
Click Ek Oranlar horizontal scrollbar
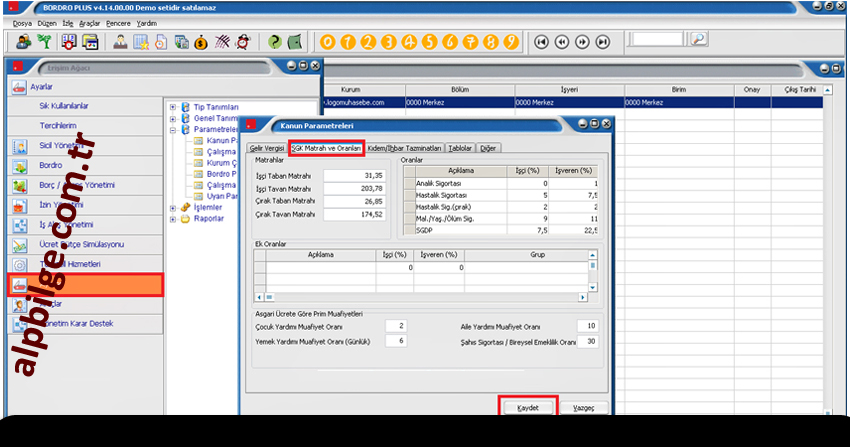pos(420,297)
